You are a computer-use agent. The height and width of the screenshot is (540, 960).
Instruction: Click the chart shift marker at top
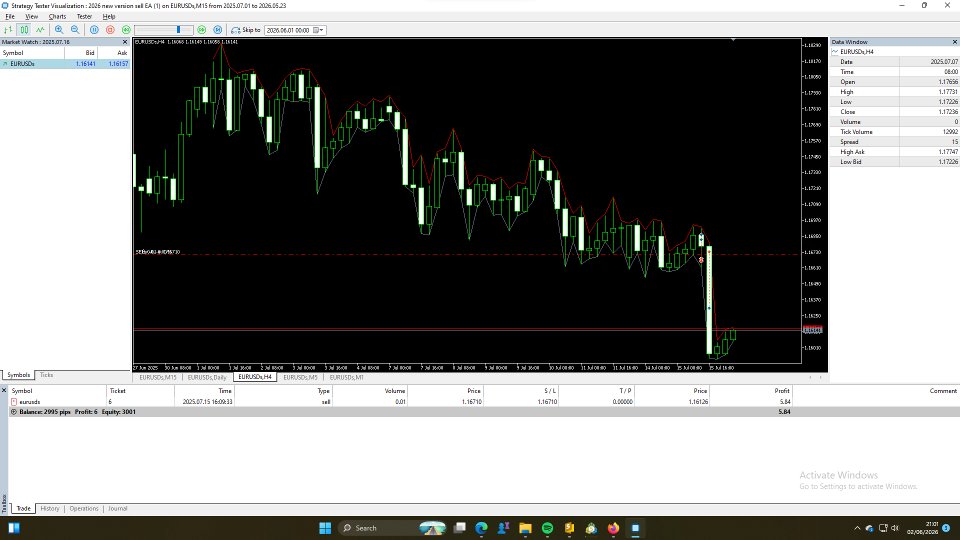click(733, 40)
